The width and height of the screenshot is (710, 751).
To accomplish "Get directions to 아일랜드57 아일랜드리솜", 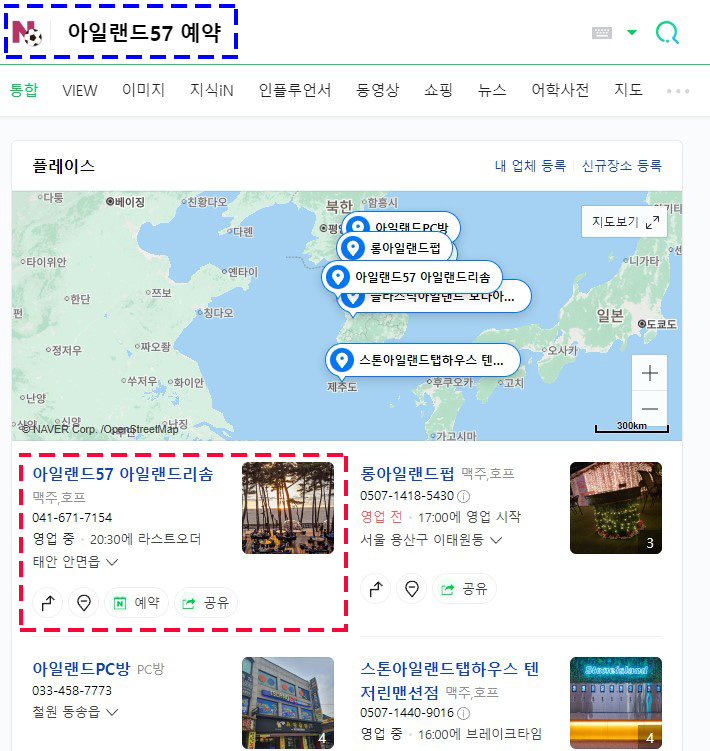I will pyautogui.click(x=47, y=603).
